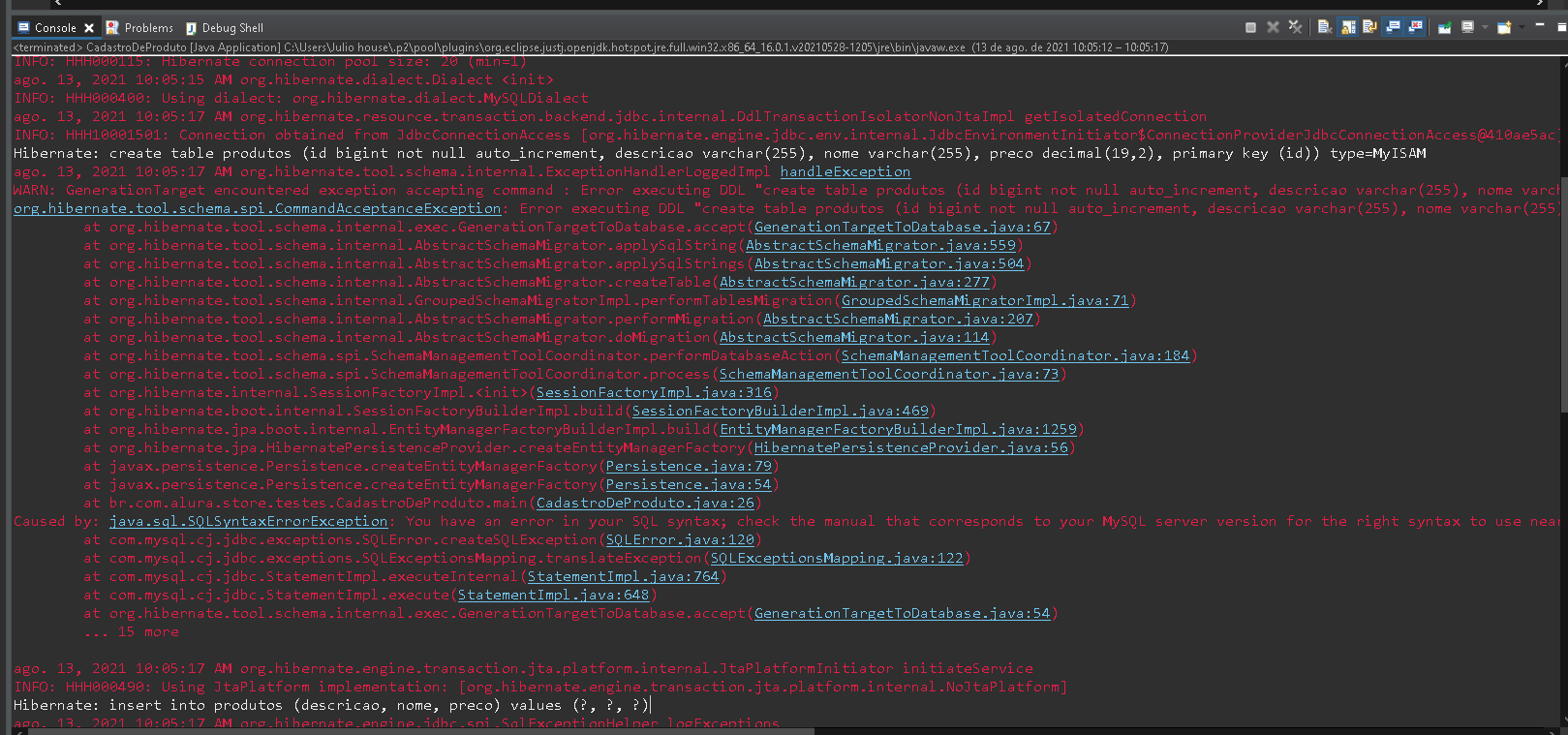Terminate the running launch
Viewport: 1568px width, 735px height.
pyautogui.click(x=1250, y=27)
